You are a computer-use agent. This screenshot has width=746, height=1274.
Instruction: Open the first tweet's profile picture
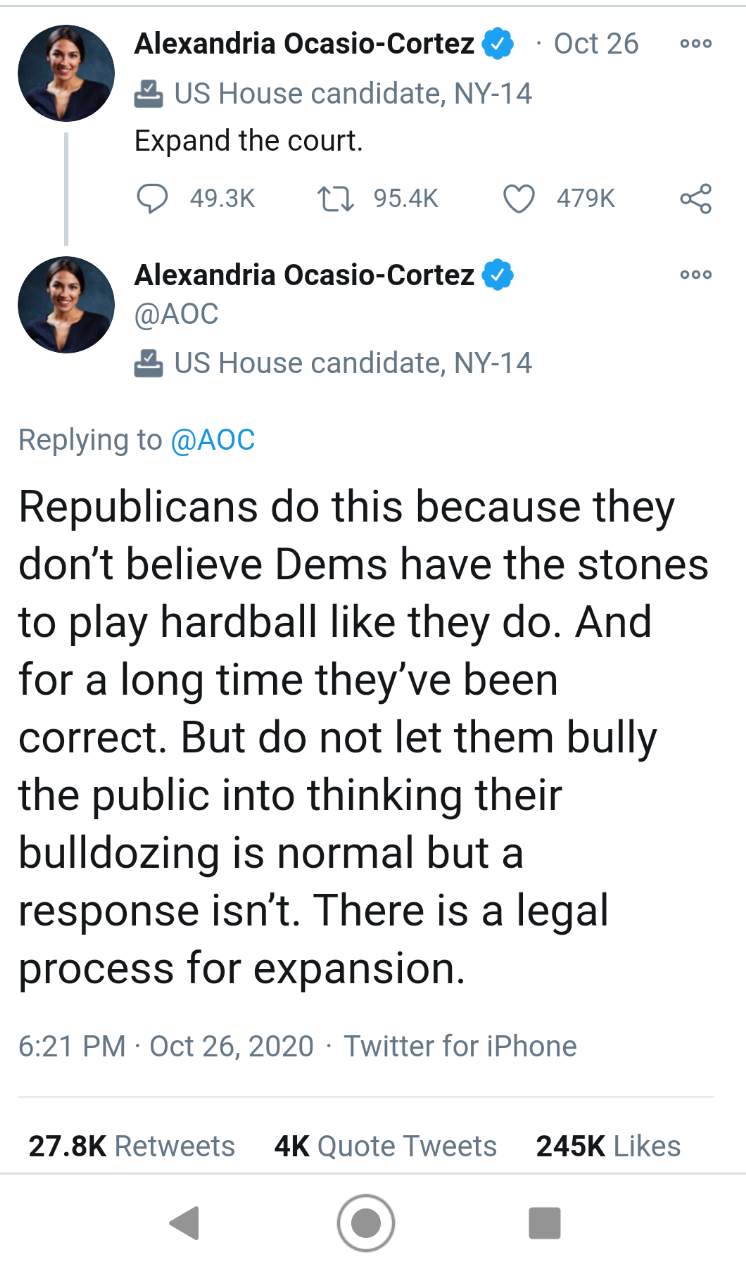coord(67,73)
